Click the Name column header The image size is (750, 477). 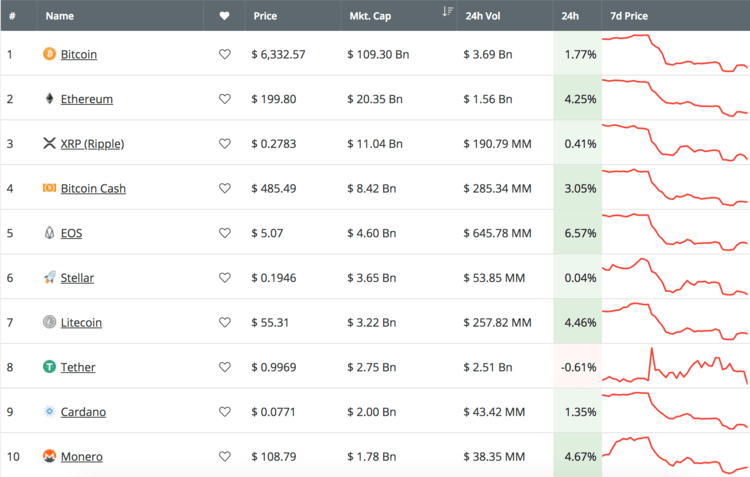(x=60, y=16)
